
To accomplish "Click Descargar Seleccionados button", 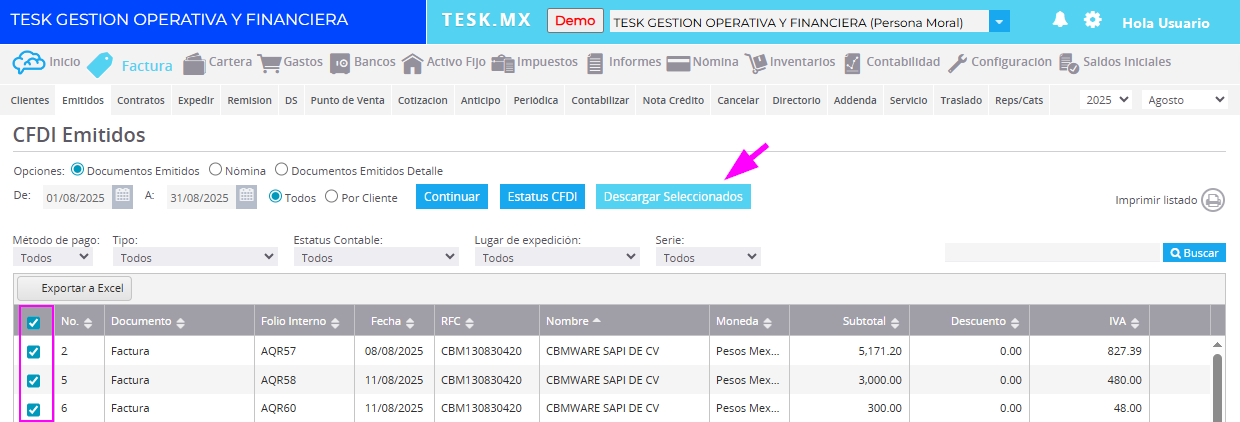I will [x=673, y=196].
